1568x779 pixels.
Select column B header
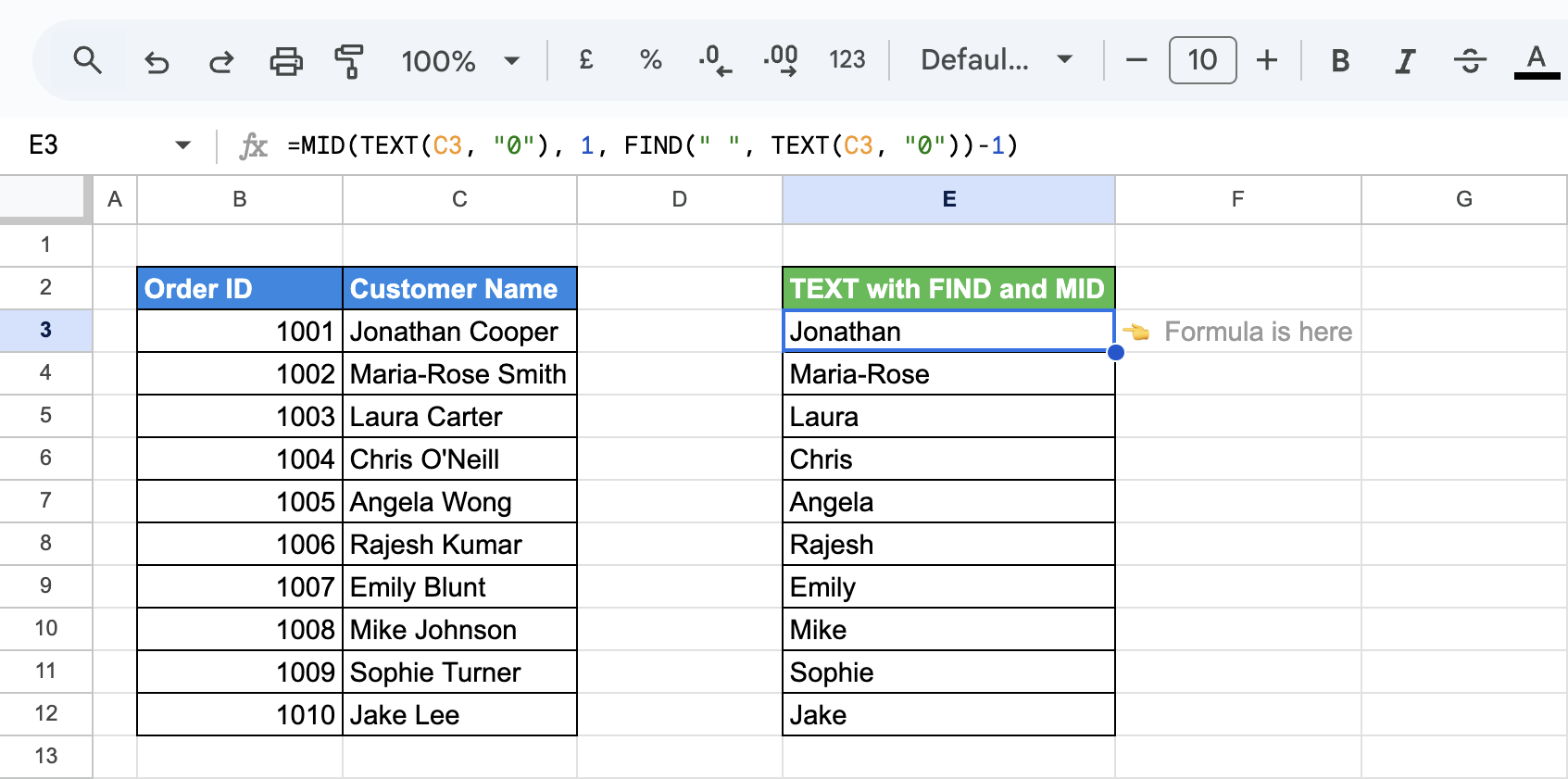coord(240,199)
